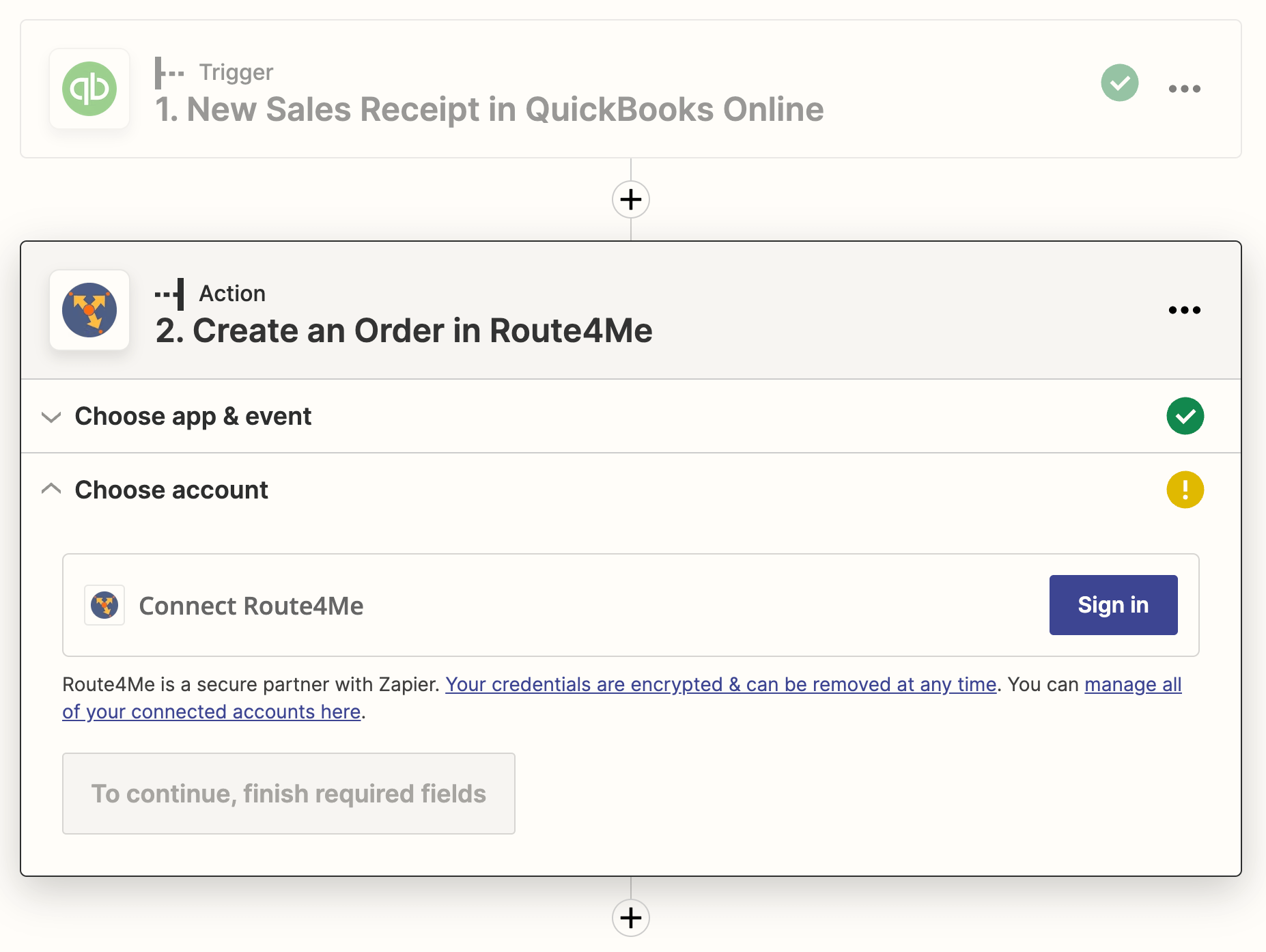
Task: Click the Connect Route4Me label
Action: point(251,606)
